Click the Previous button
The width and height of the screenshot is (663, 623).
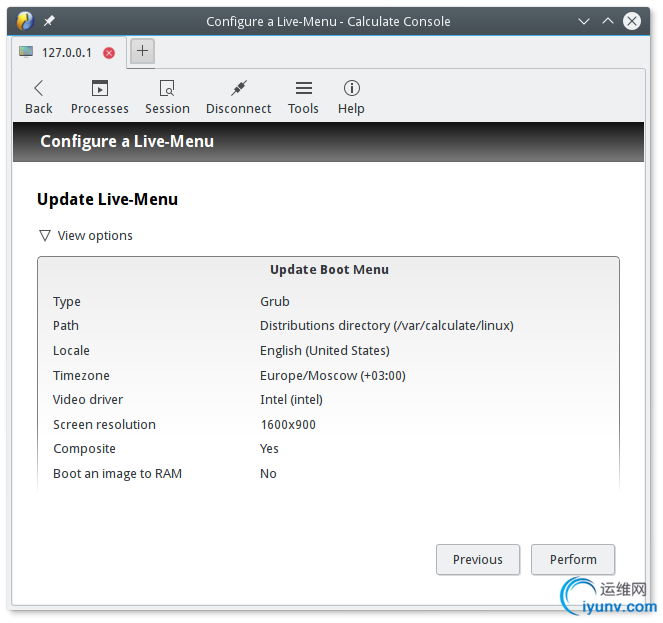click(x=478, y=560)
